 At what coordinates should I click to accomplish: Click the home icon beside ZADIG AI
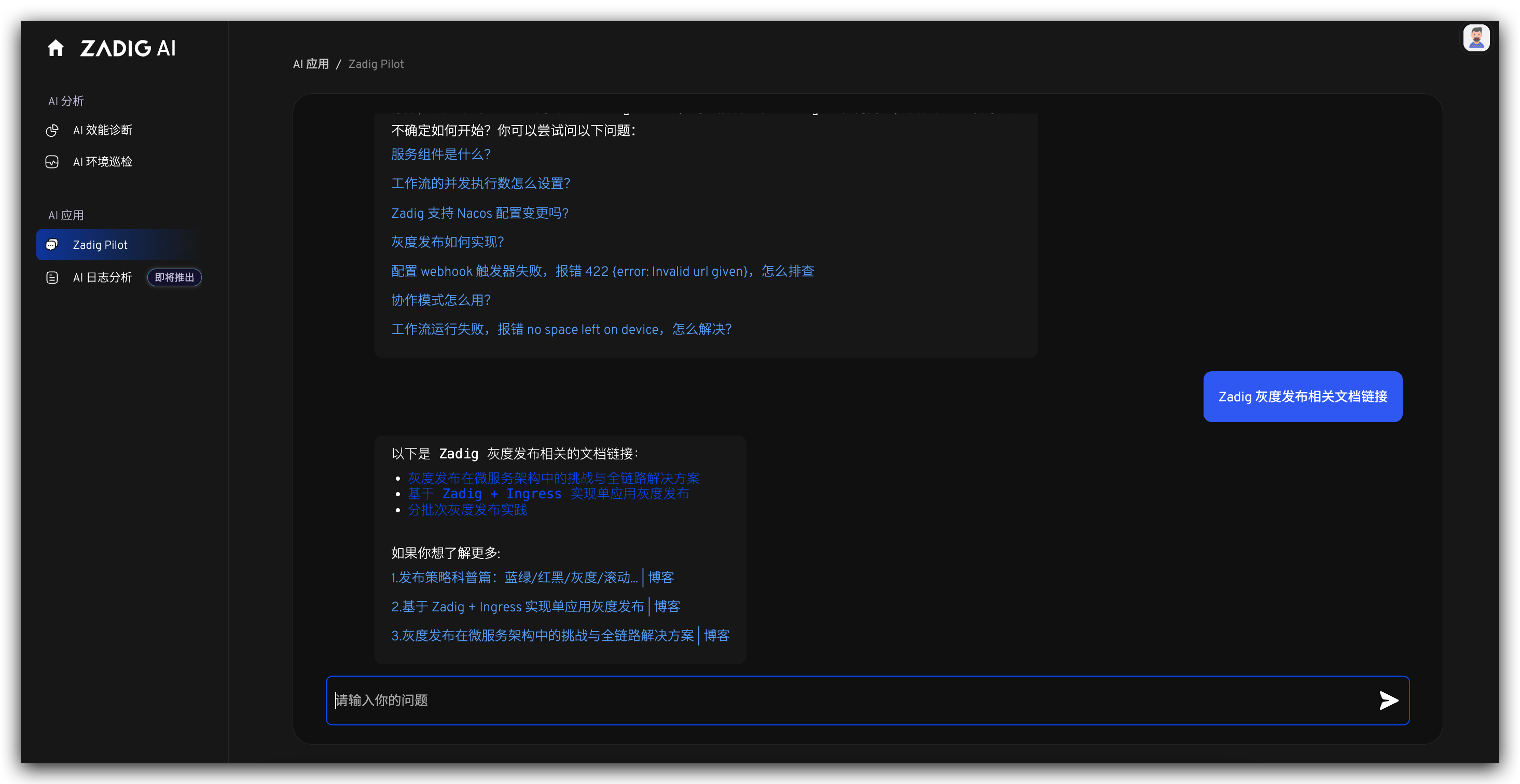(x=56, y=48)
